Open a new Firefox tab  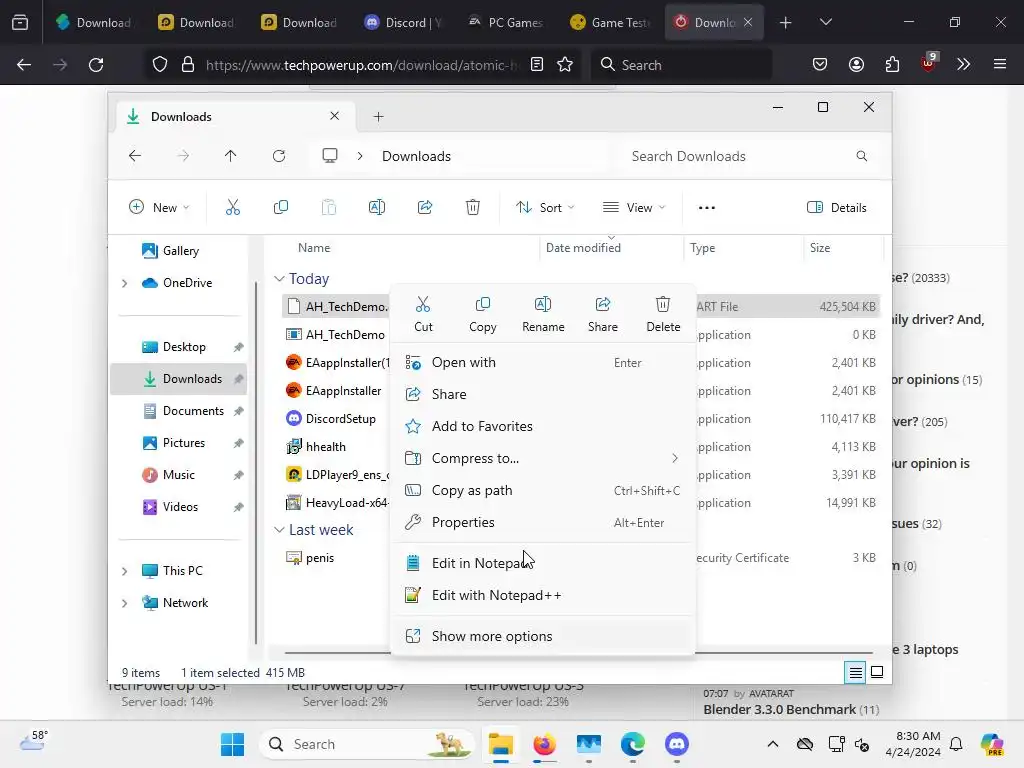click(x=786, y=22)
